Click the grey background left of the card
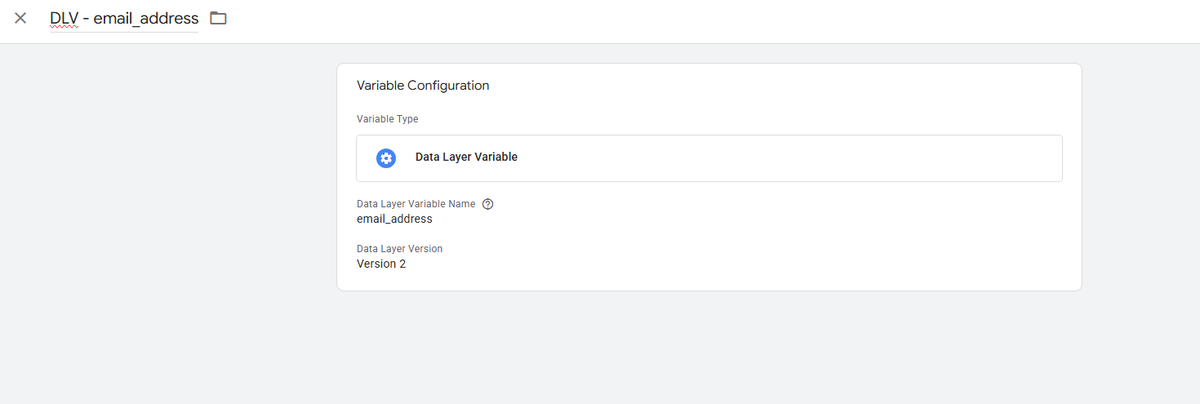The width and height of the screenshot is (1200, 404). pos(170,200)
